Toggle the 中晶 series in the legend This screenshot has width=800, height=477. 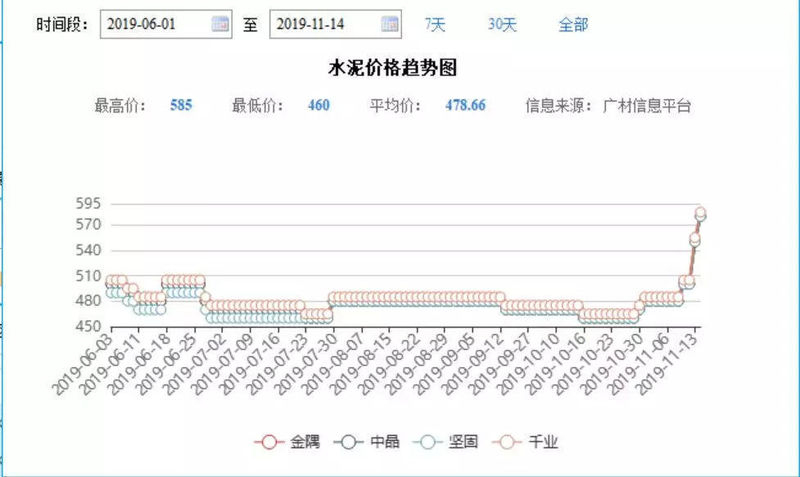(367, 441)
